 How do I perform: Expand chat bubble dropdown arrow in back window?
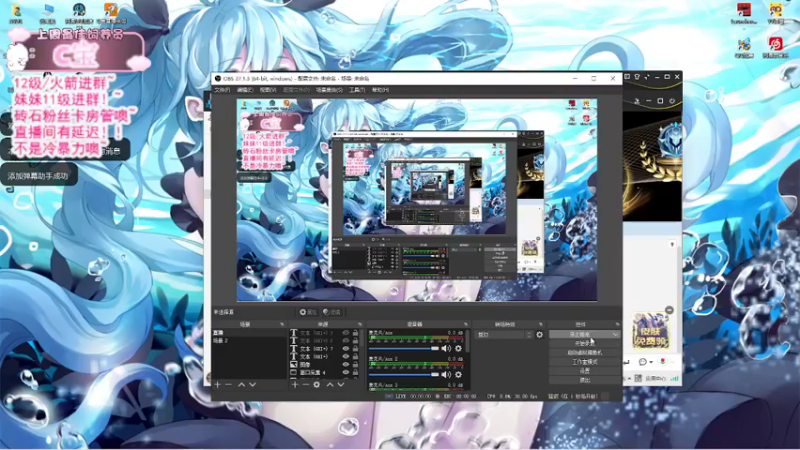click(x=651, y=362)
